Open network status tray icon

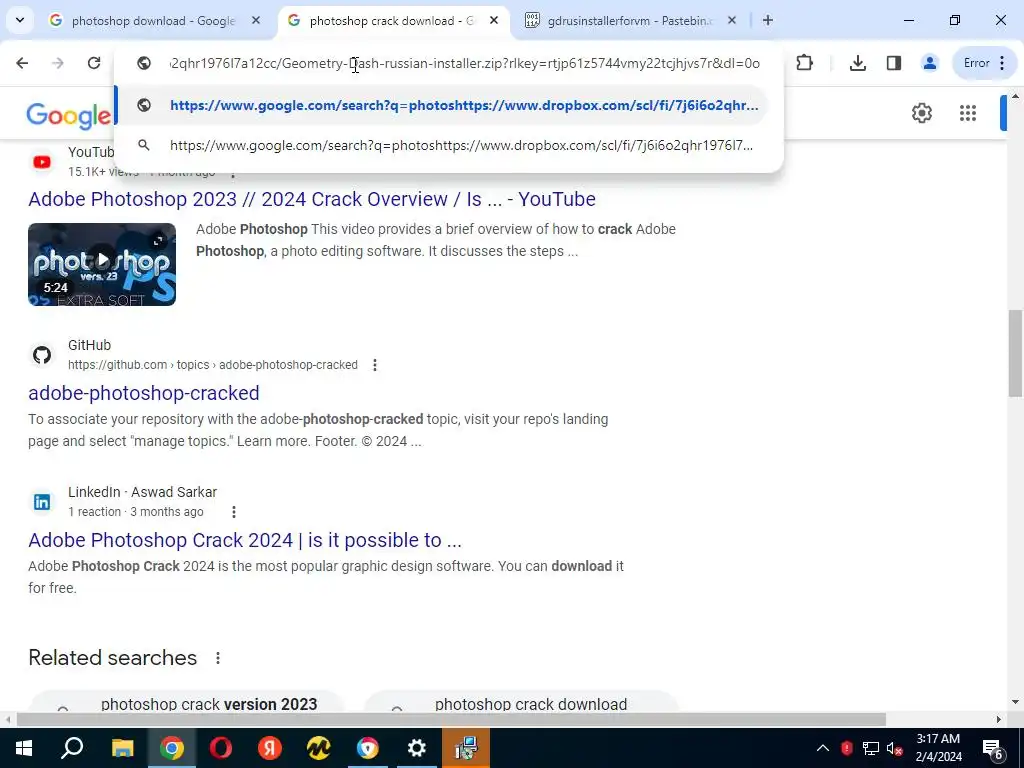coord(871,748)
